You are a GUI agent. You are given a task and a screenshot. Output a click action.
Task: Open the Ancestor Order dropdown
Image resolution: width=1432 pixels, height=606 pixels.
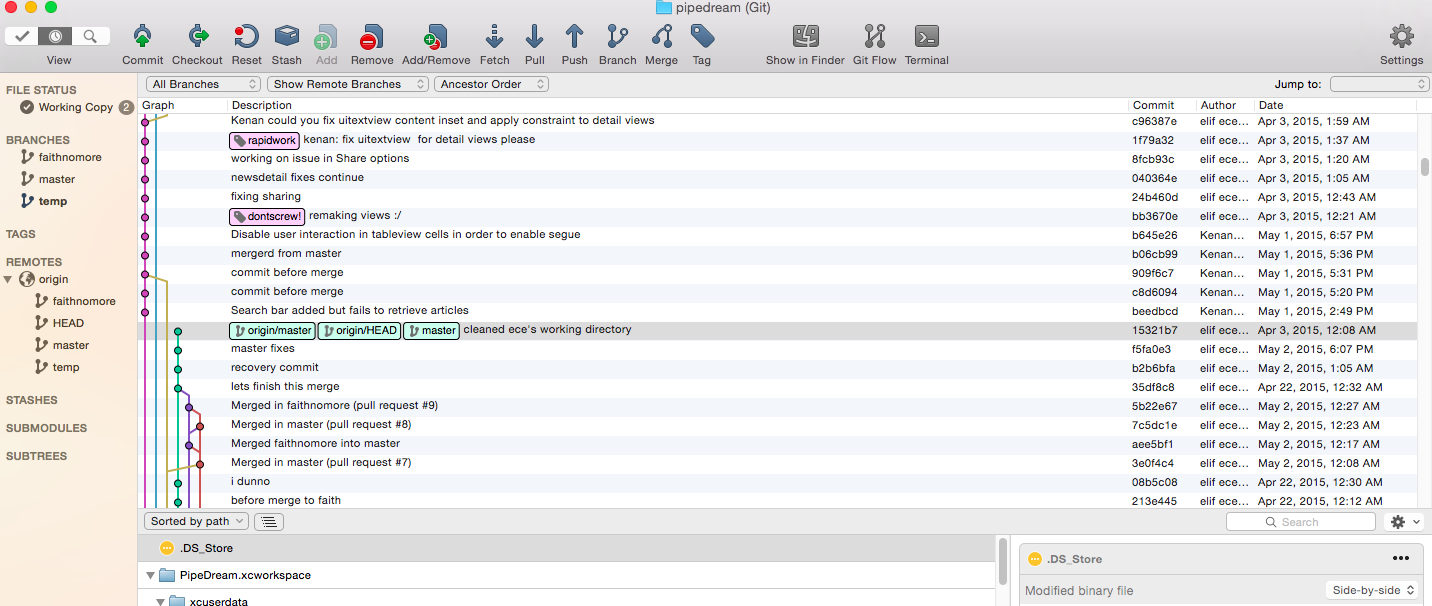(x=491, y=84)
